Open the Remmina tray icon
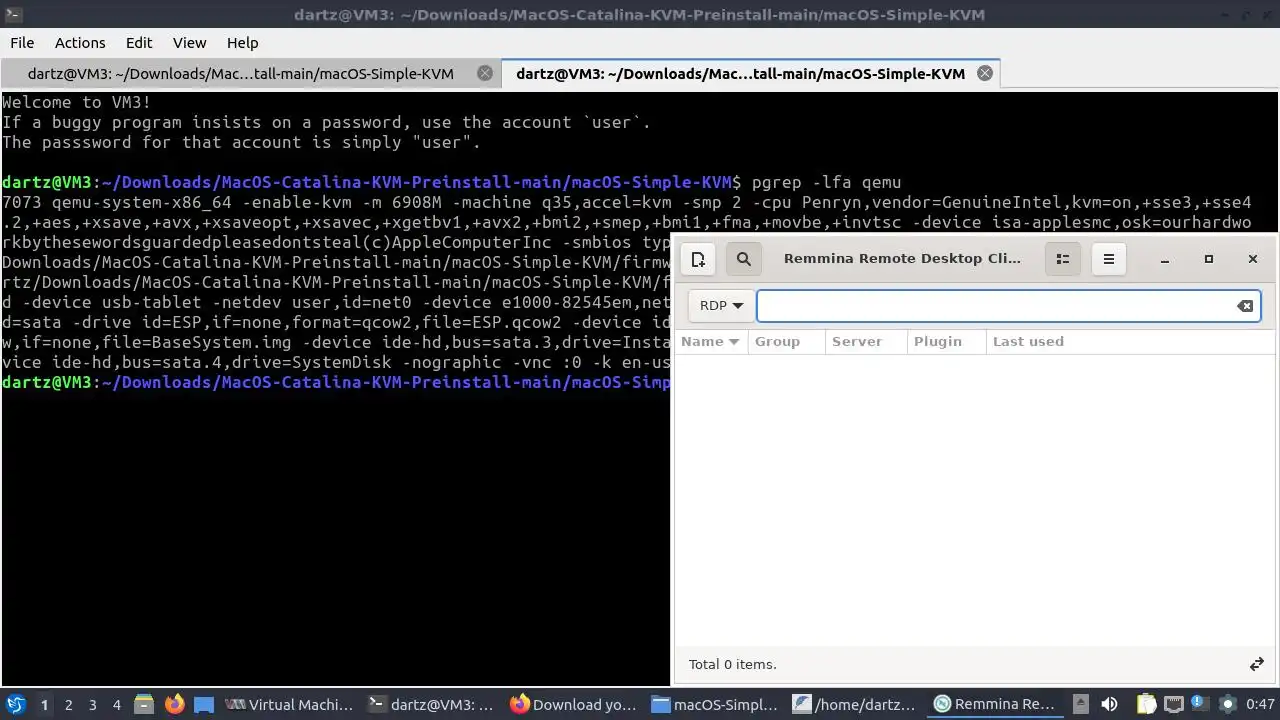Image resolution: width=1280 pixels, height=720 pixels. pos(1227,704)
